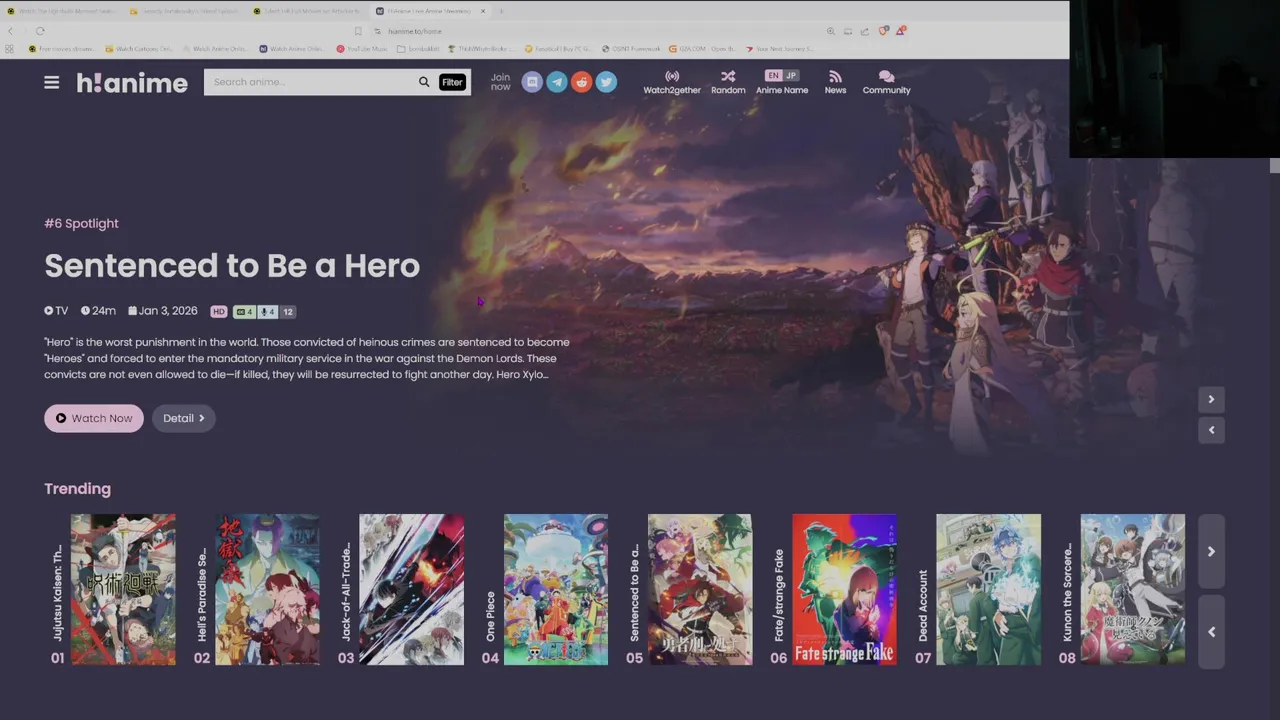Open the G2A.COM bookmark
The image size is (1280, 720).
tap(702, 48)
